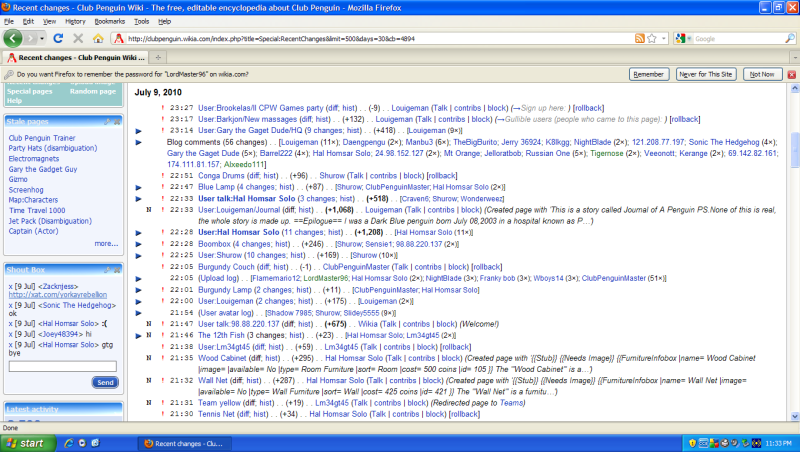Click the Windows Start button
The width and height of the screenshot is (800, 452).
click(x=27, y=443)
